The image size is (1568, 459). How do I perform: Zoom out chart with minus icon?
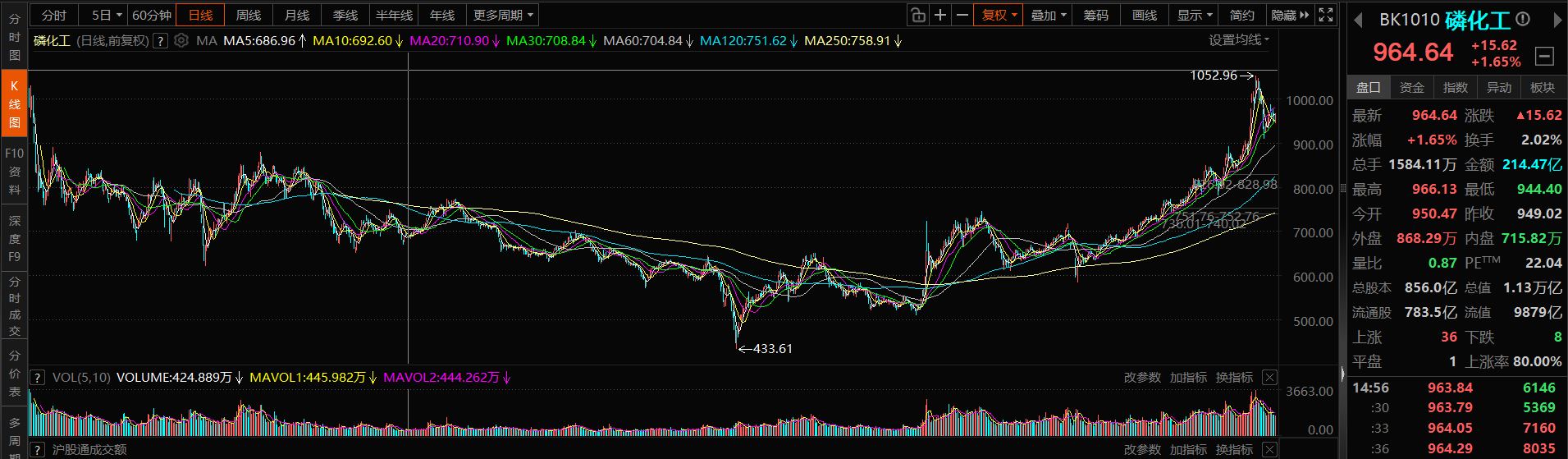[x=962, y=15]
